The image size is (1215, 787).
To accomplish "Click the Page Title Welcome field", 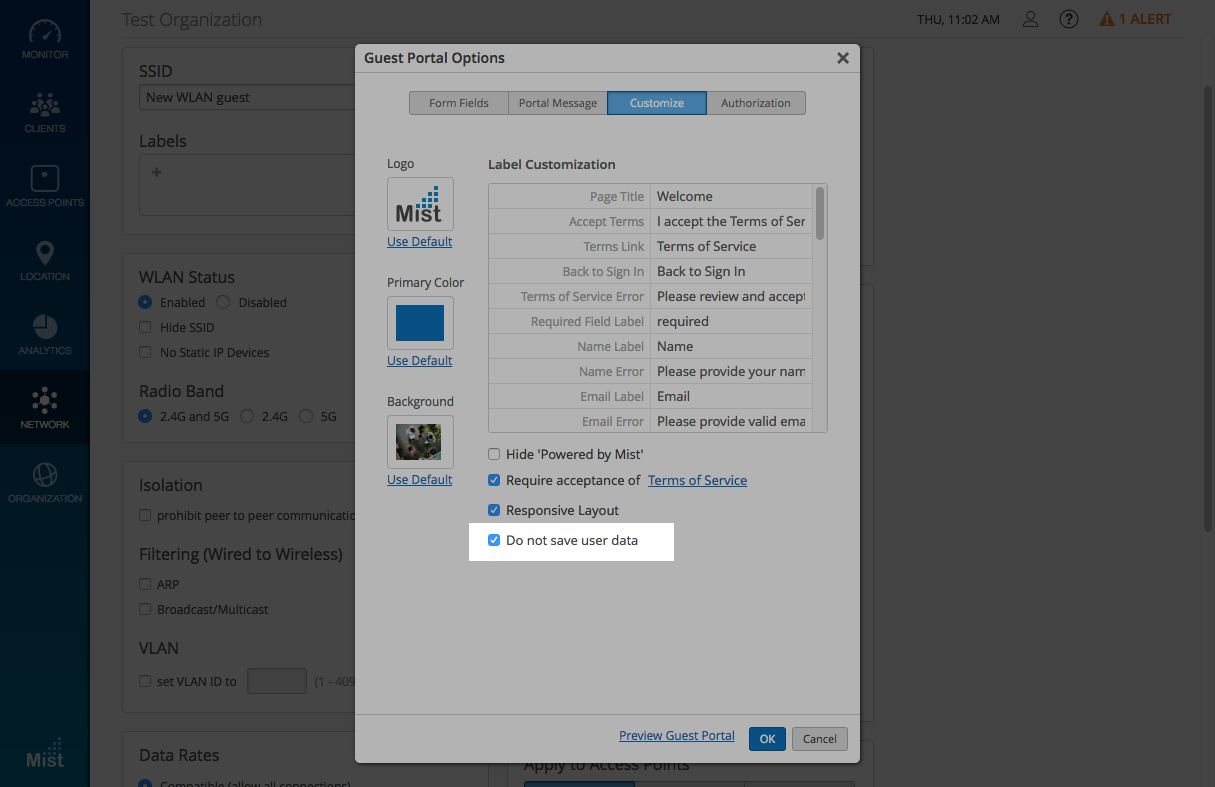I will click(x=730, y=197).
